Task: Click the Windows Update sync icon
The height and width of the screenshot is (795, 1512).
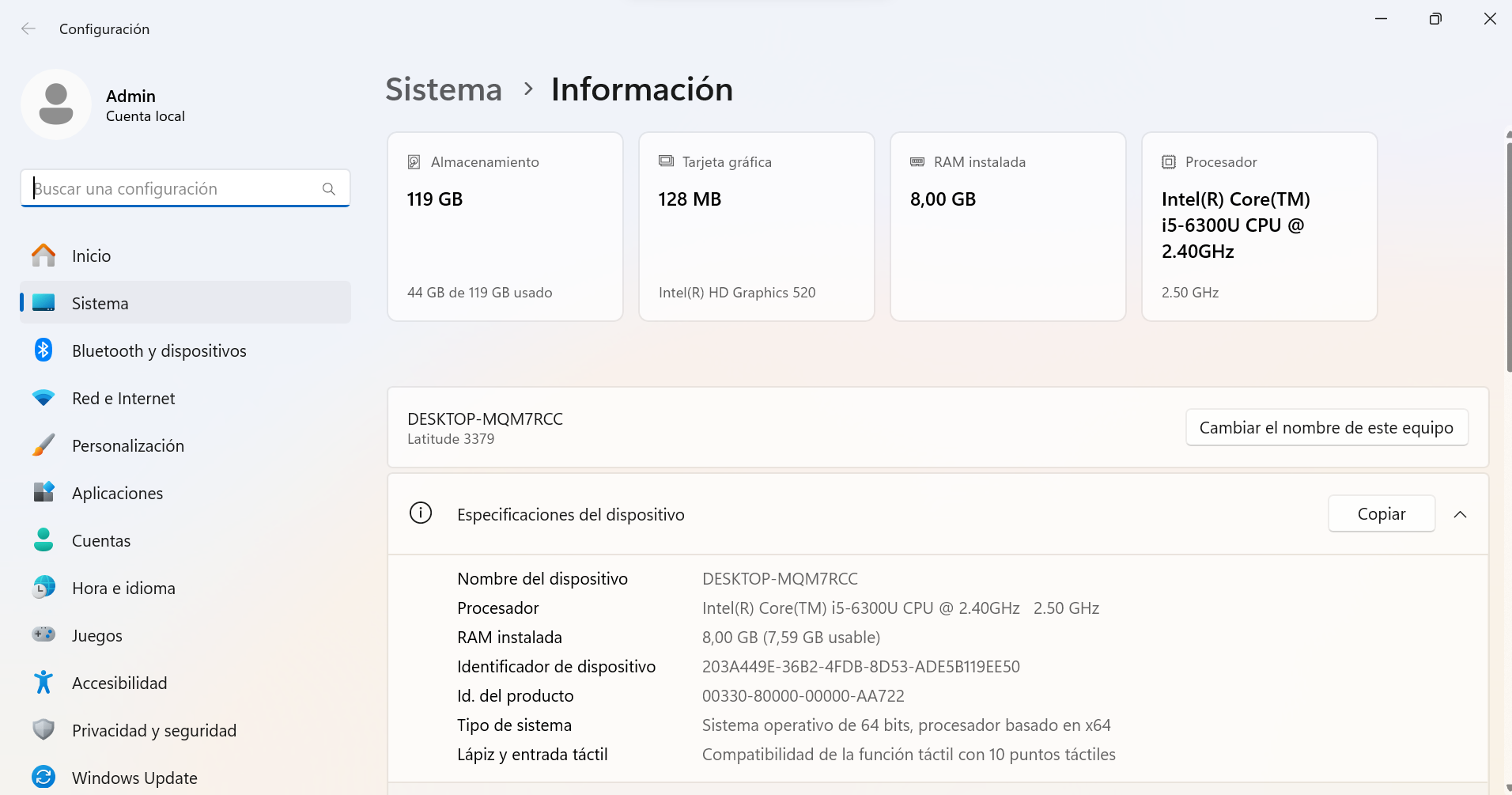Action: pos(43,777)
